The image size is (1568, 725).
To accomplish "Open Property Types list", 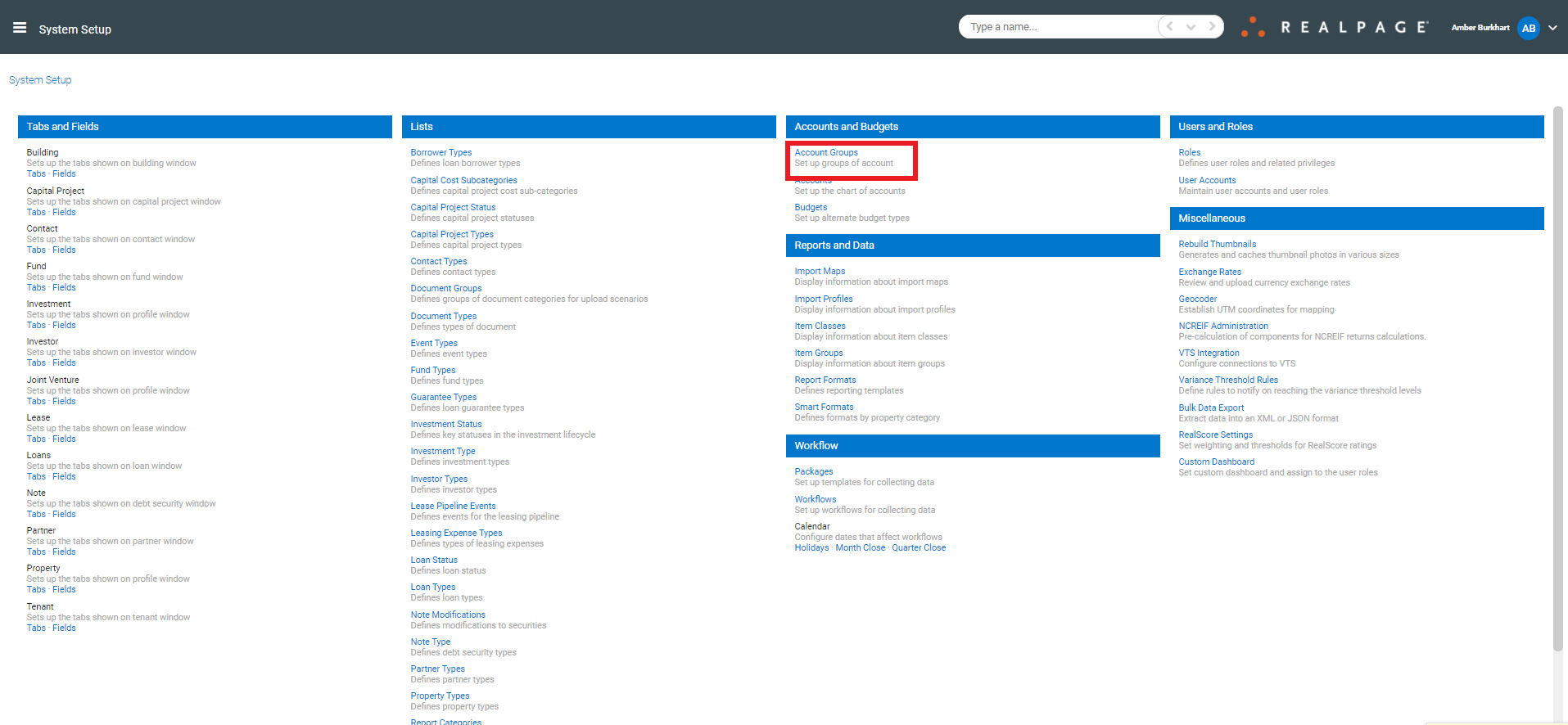I will point(440,696).
